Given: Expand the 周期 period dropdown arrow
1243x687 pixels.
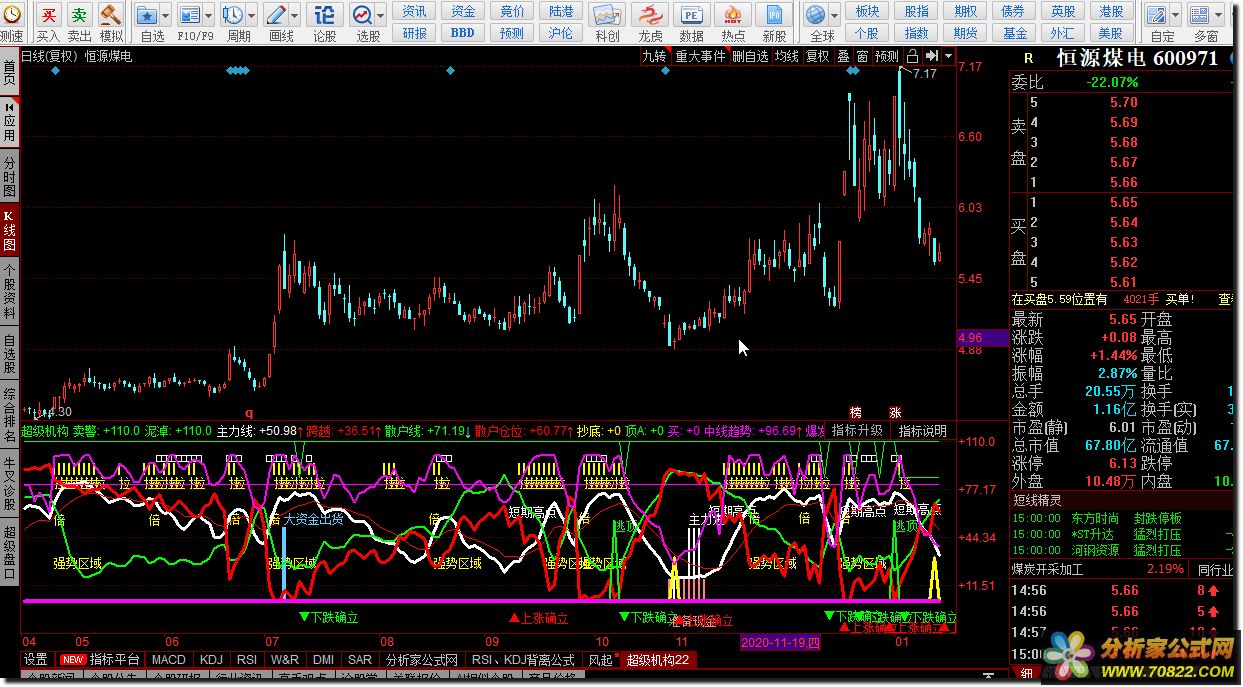Looking at the screenshot, I should pos(250,16).
